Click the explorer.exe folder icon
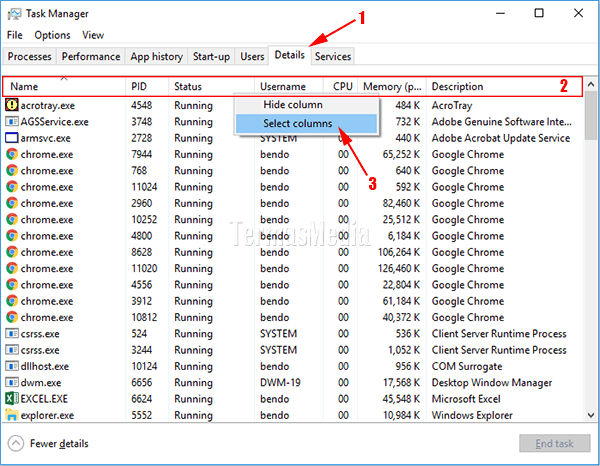Viewport: 600px width, 466px height. tap(12, 415)
